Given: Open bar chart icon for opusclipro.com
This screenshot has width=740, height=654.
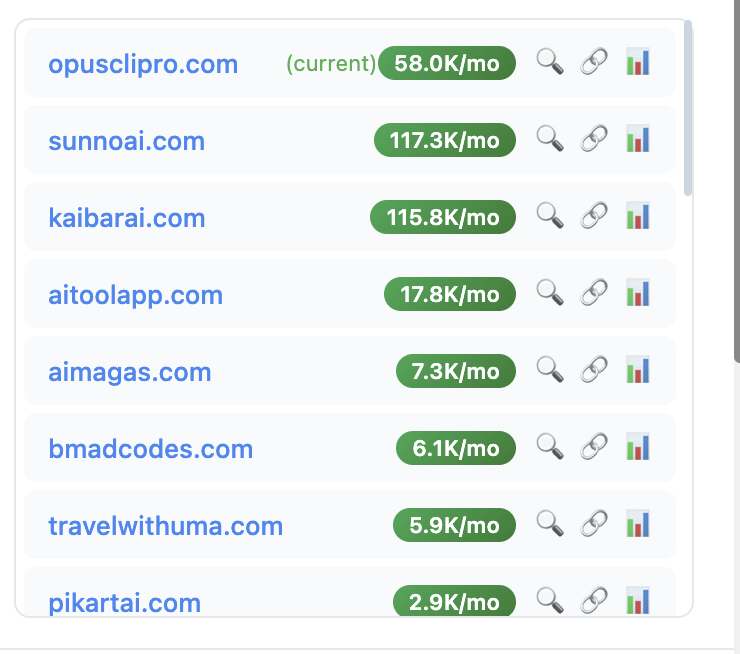Looking at the screenshot, I should pyautogui.click(x=637, y=62).
